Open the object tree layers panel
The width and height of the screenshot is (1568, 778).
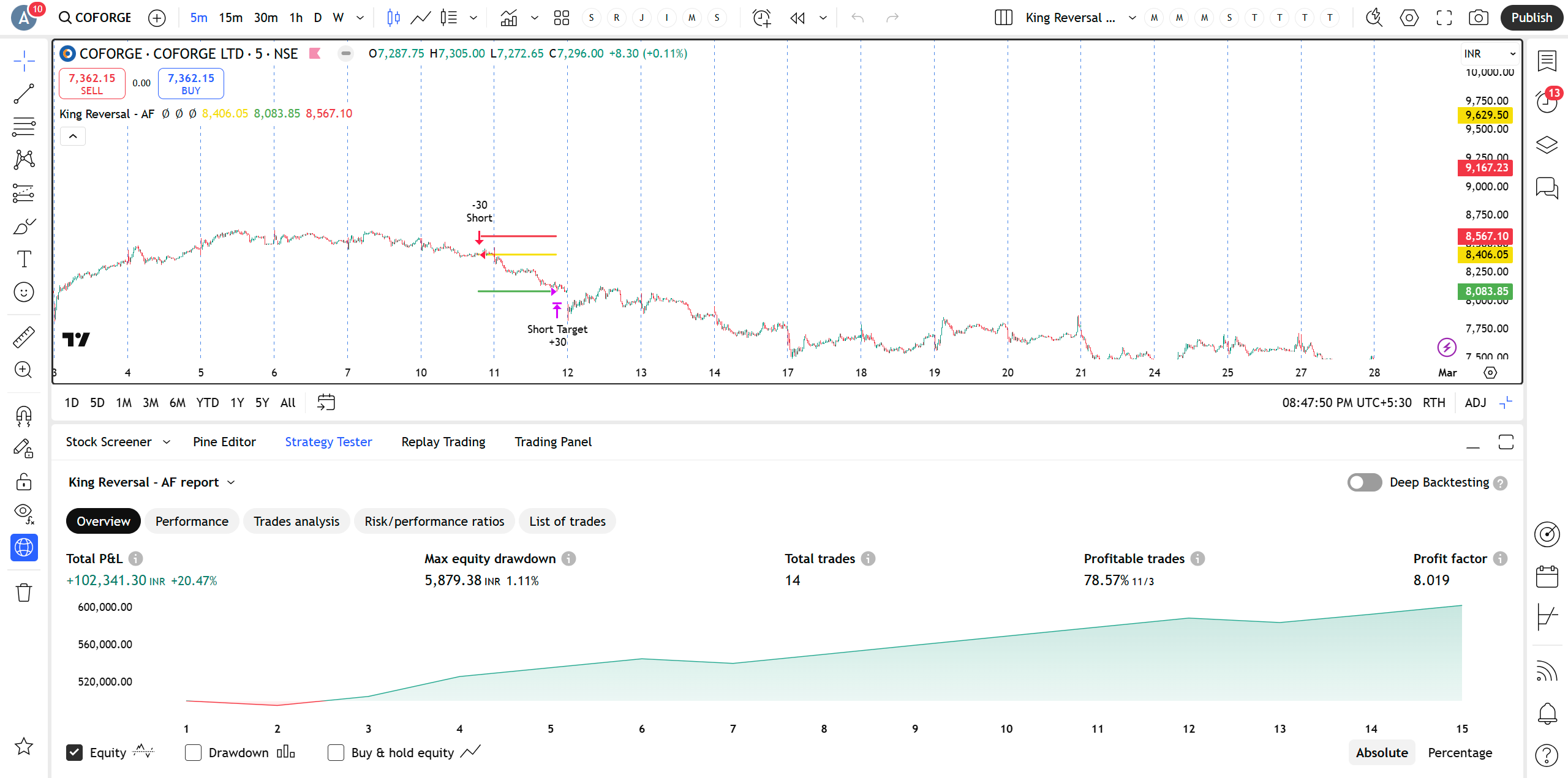[x=1547, y=145]
